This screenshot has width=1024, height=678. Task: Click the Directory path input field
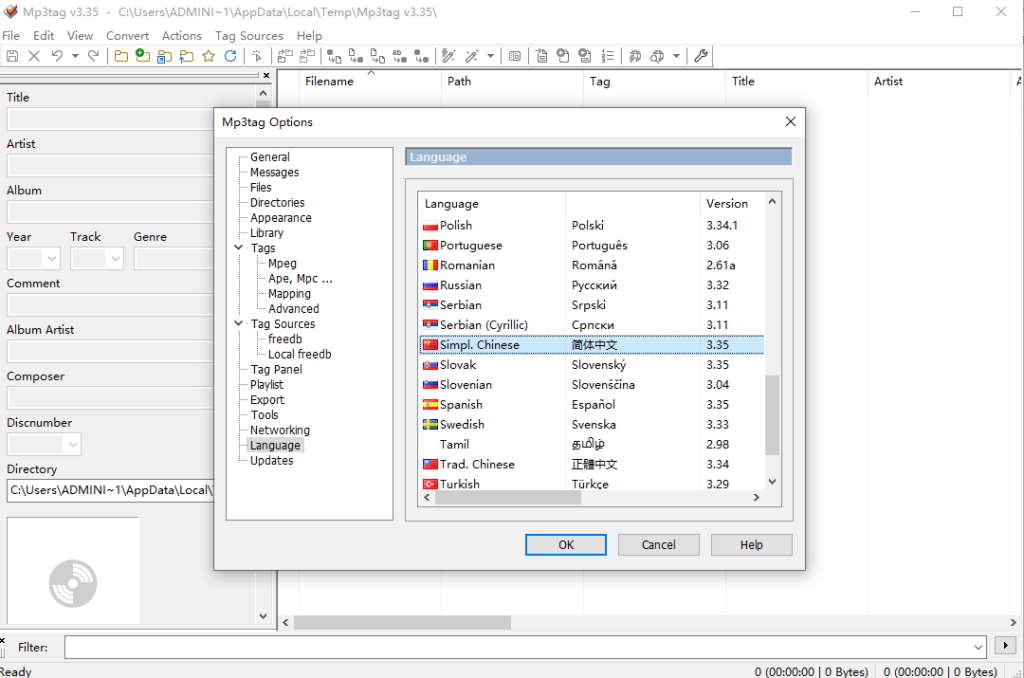[110, 491]
